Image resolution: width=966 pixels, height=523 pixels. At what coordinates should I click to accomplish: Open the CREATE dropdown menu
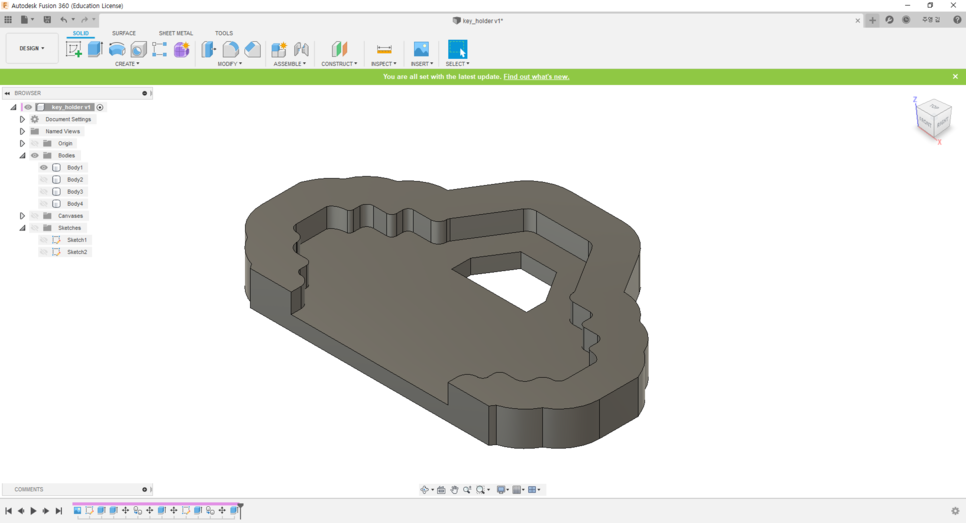[x=127, y=63]
